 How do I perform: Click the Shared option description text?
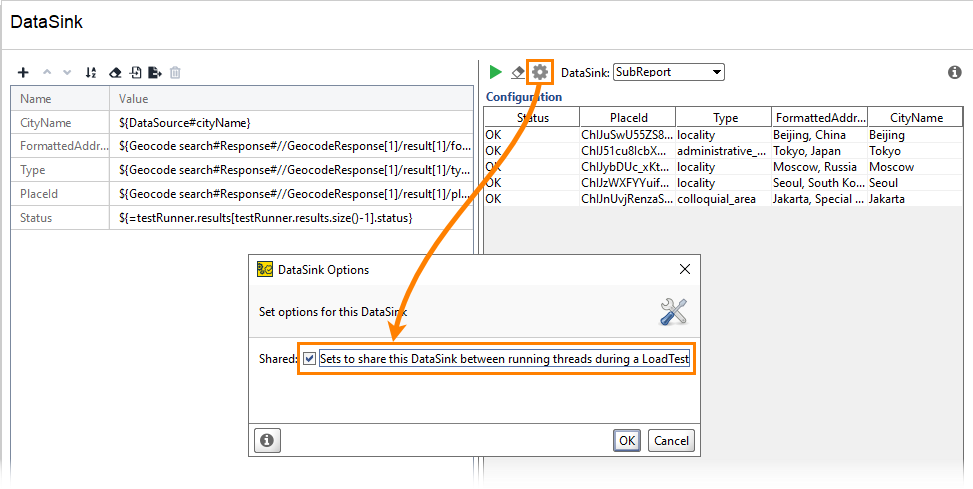click(504, 359)
